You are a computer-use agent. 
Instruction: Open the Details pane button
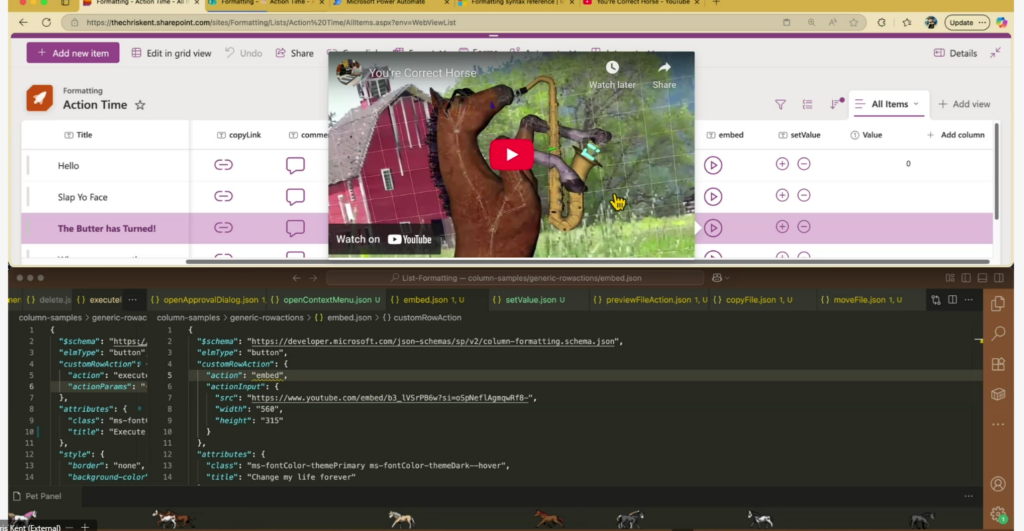pos(955,53)
